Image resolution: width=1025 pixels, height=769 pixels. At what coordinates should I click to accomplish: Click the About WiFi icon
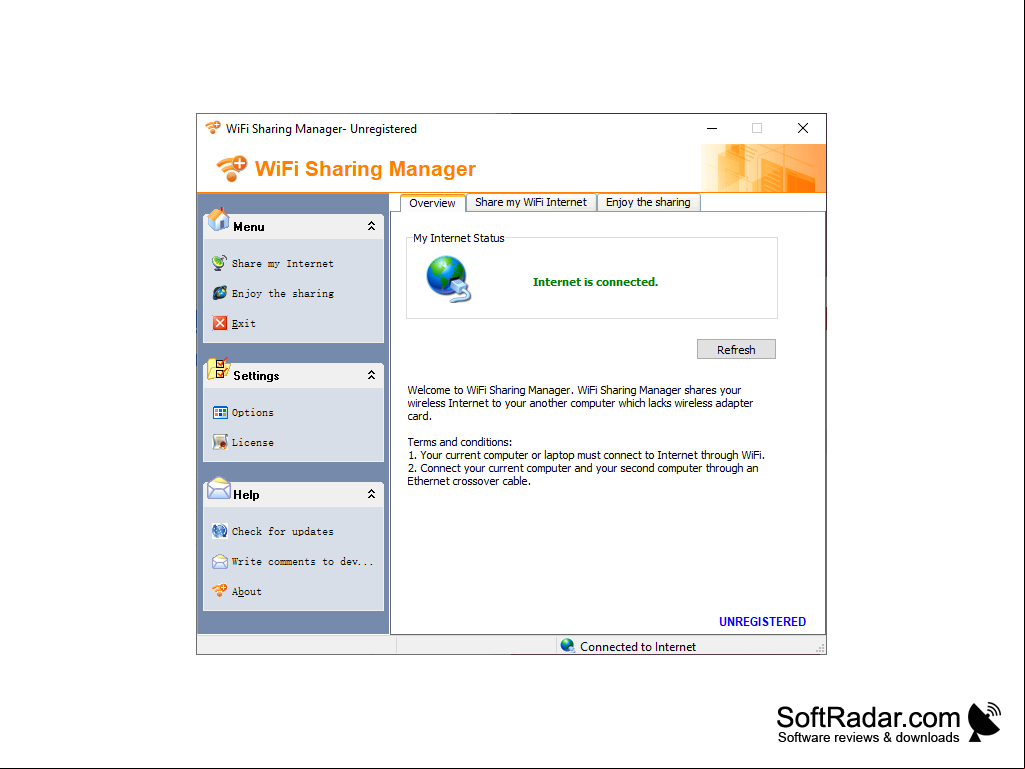(x=220, y=590)
